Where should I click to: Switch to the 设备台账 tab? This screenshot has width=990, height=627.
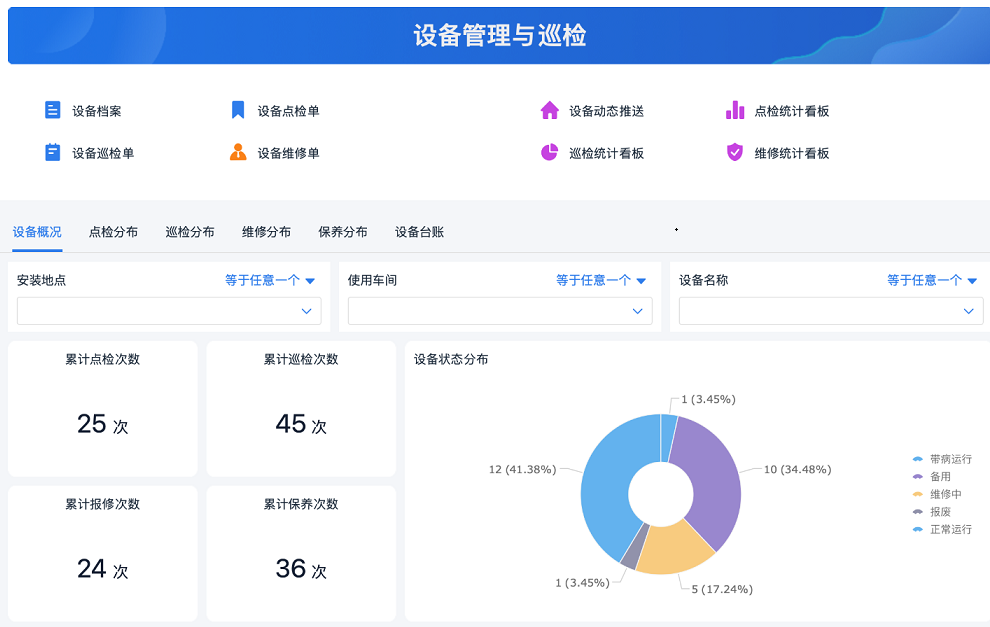coord(420,232)
